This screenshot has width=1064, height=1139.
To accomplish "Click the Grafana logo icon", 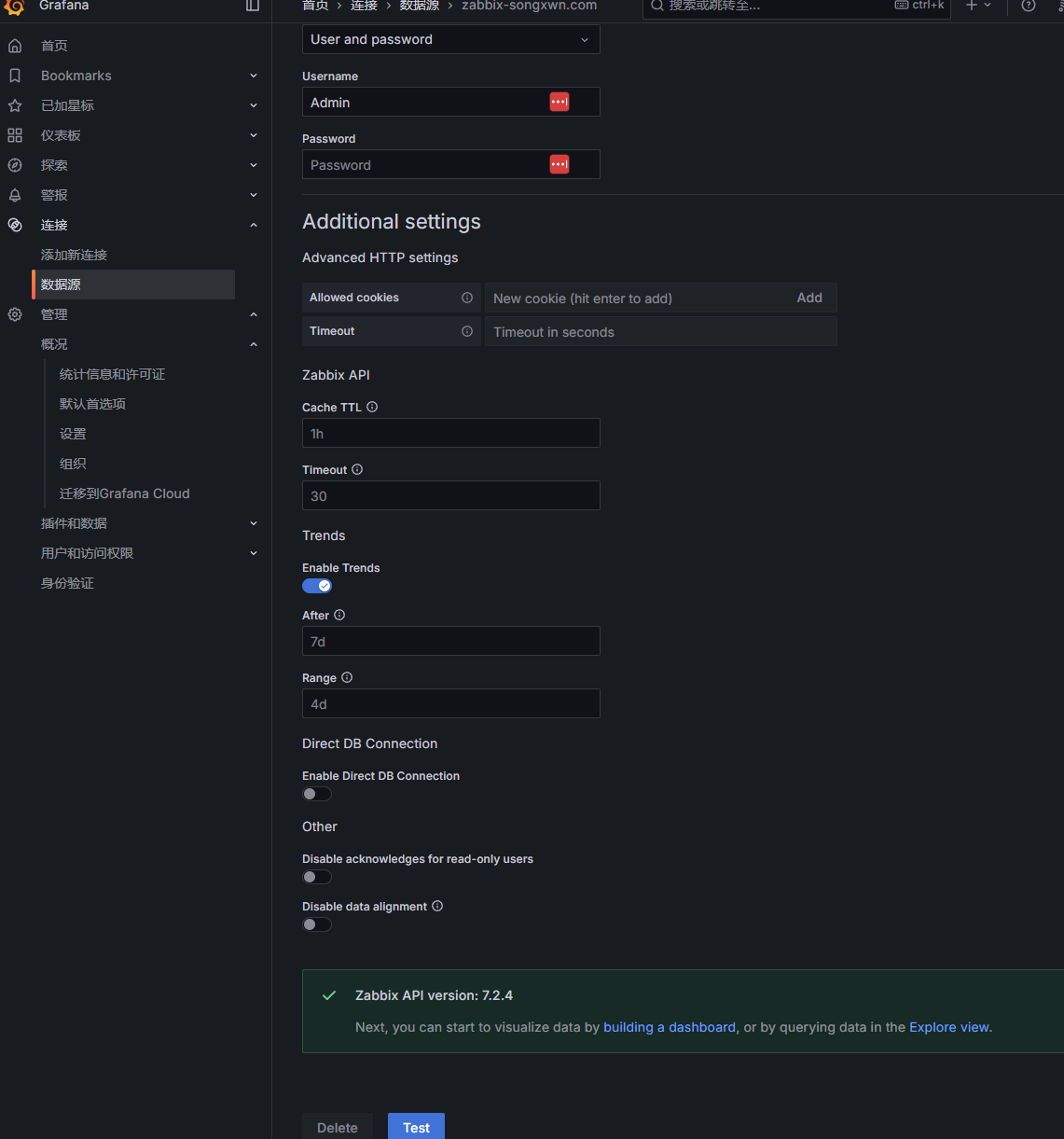I will [14, 7].
